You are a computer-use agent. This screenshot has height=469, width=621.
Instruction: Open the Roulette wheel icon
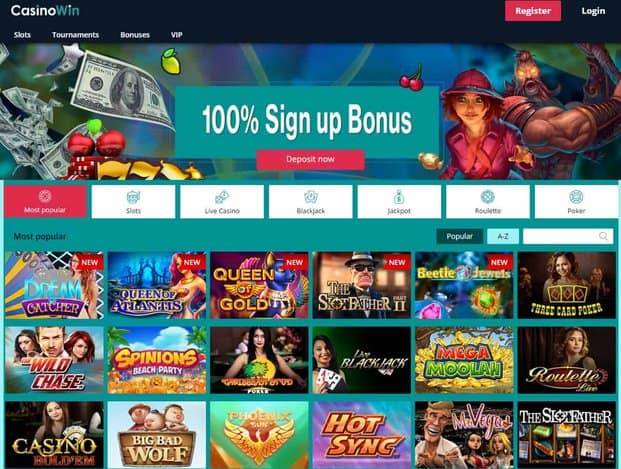point(488,196)
